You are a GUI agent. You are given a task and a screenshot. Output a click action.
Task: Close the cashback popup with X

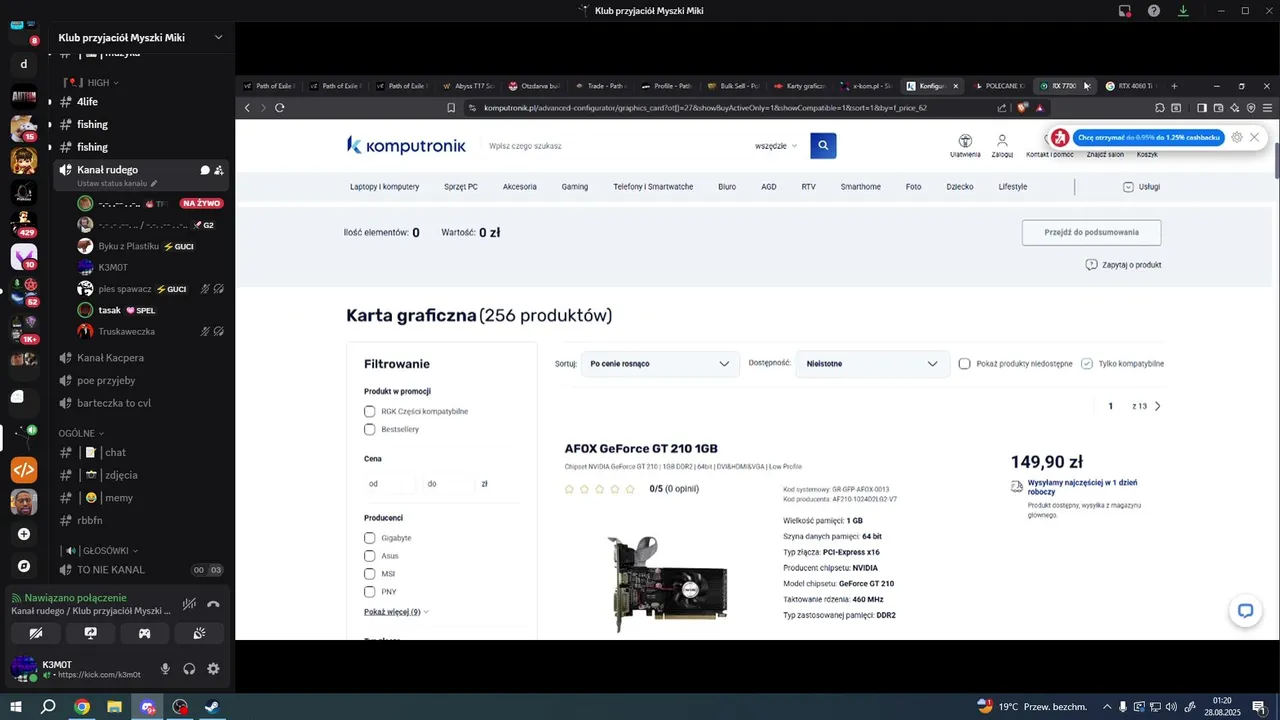[1254, 137]
